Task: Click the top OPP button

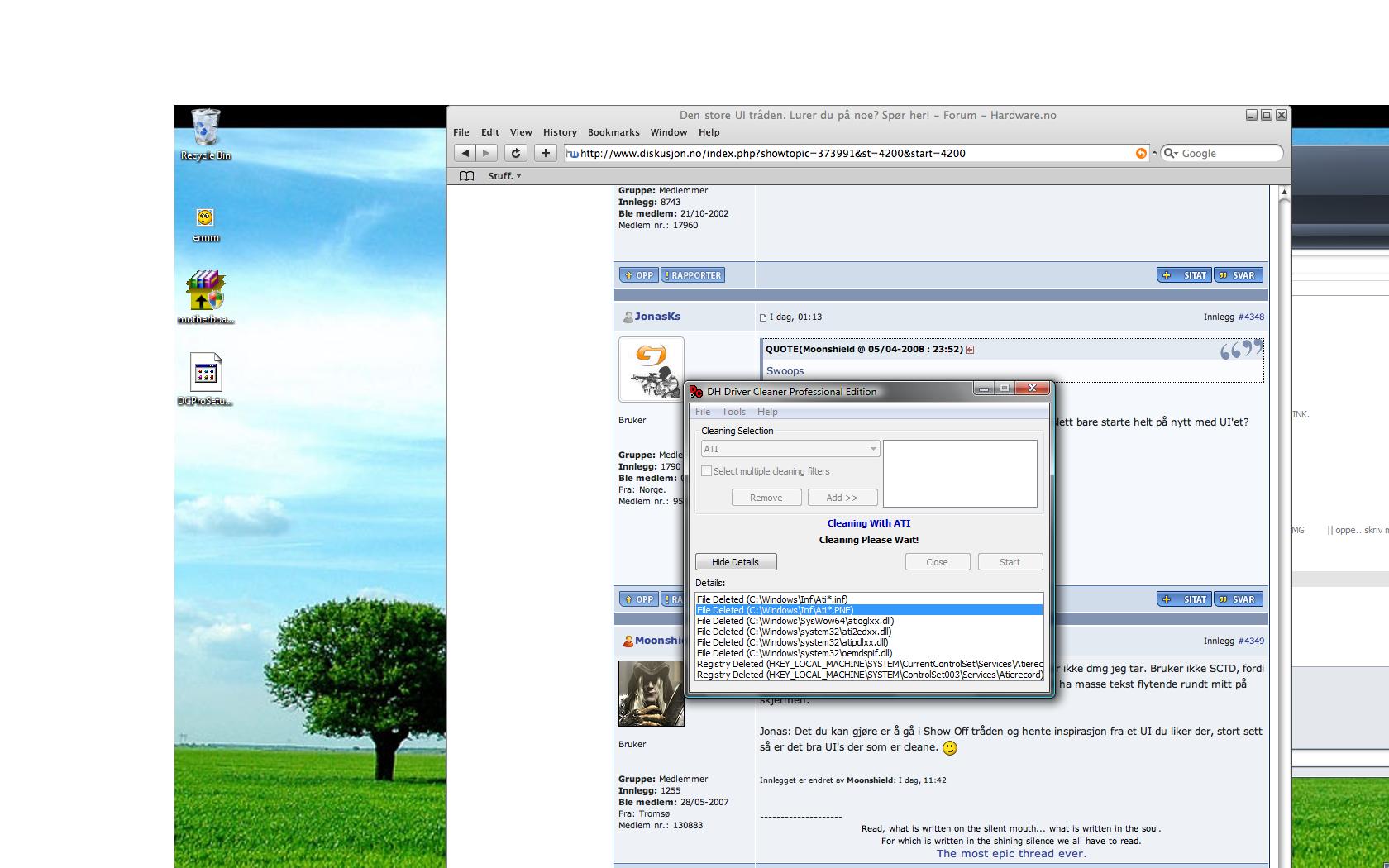Action: pos(639,275)
